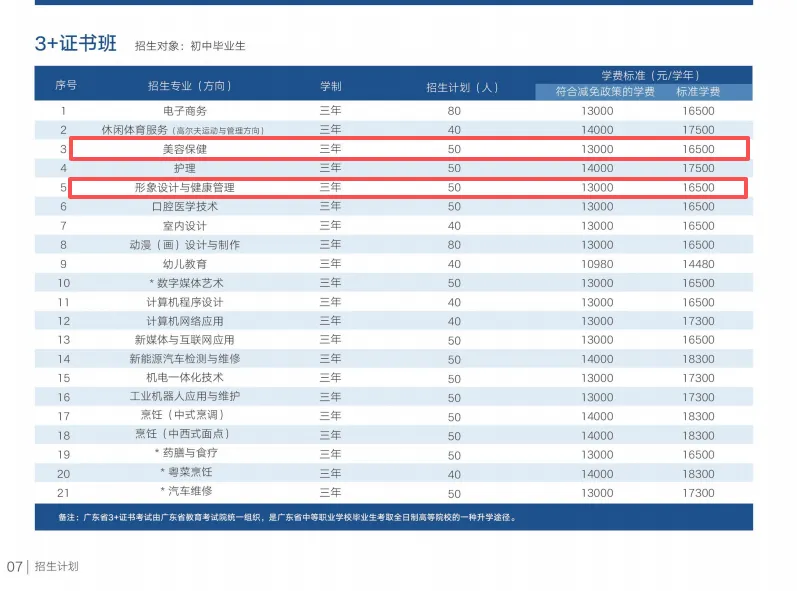Screen dimensions: 797x591
Task: Click standard fee '17300' in 计算机网络应用 row
Action: pos(698,321)
